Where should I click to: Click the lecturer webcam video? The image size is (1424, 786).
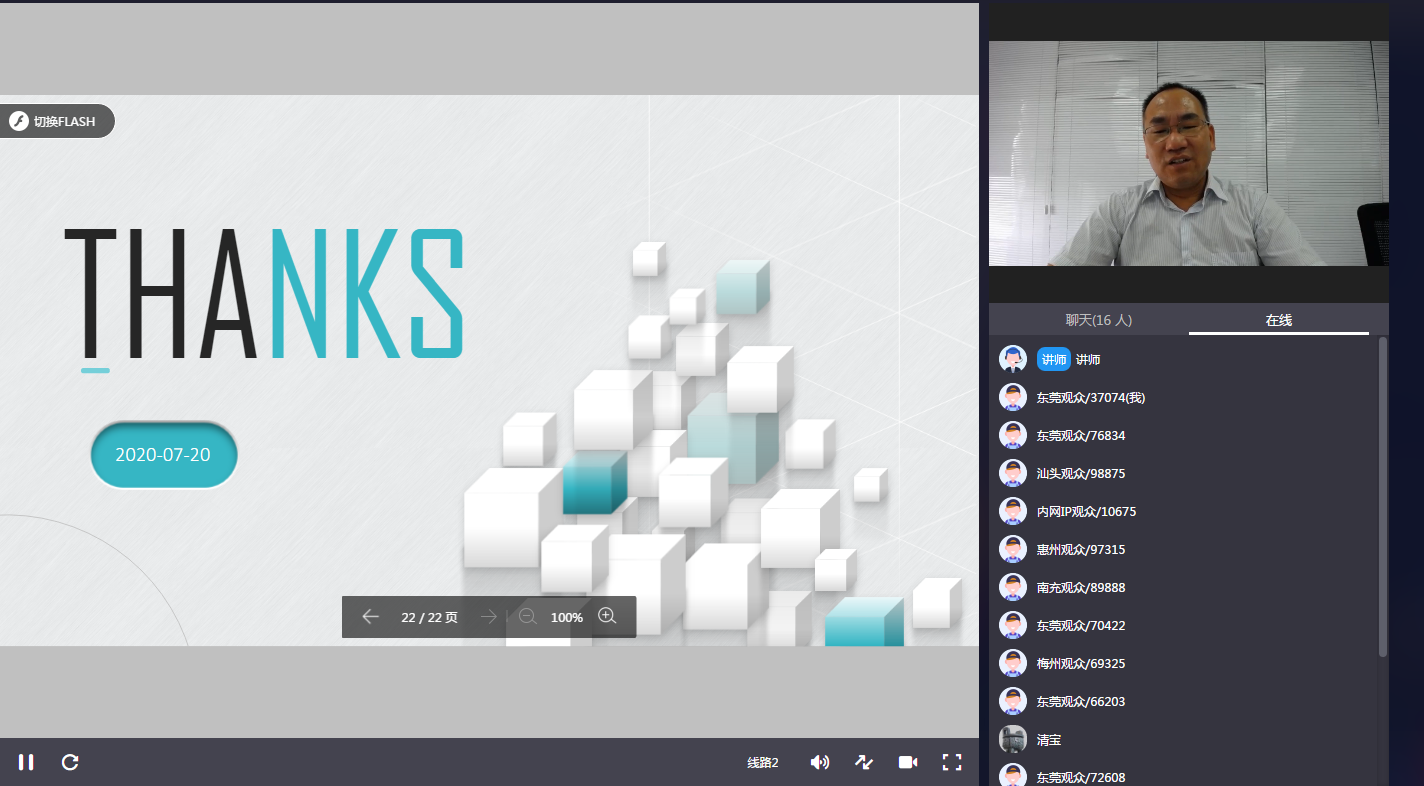(1188, 153)
